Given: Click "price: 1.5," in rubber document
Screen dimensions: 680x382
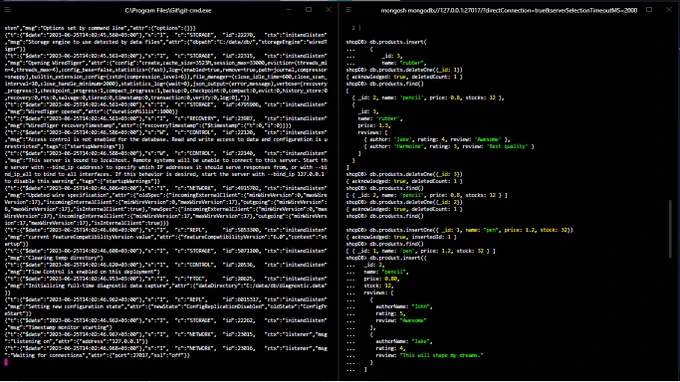Looking at the screenshot, I should [x=374, y=125].
